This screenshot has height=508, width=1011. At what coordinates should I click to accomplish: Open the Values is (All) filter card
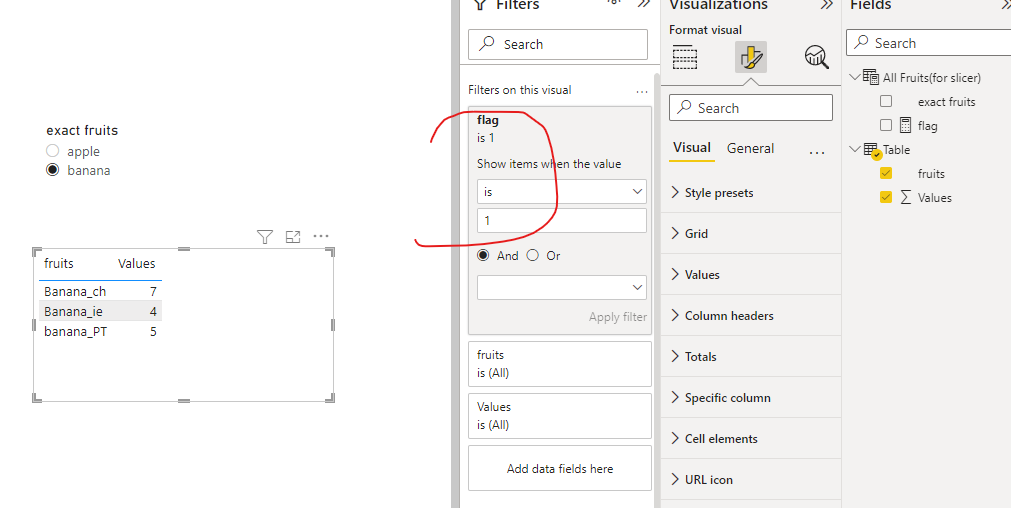pyautogui.click(x=560, y=416)
